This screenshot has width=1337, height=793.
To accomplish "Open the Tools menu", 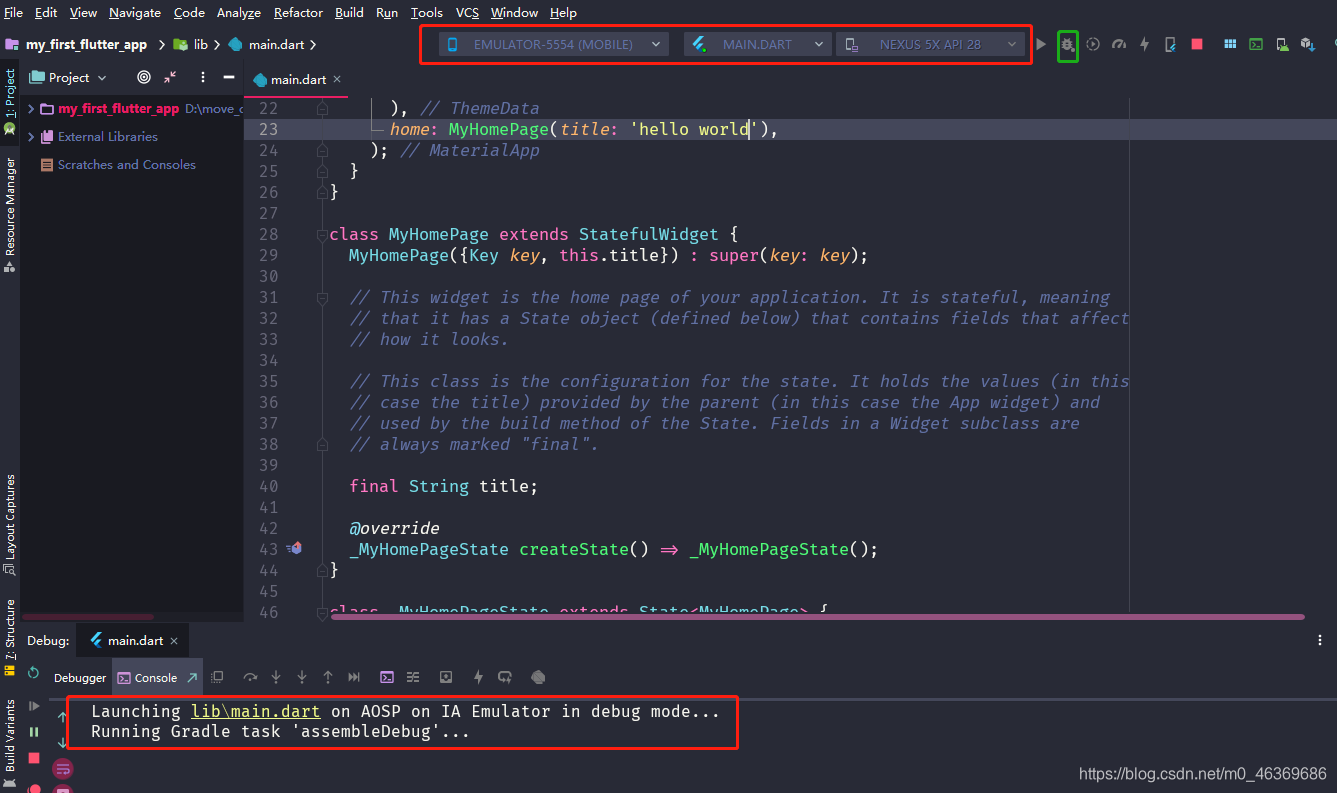I will pyautogui.click(x=426, y=12).
